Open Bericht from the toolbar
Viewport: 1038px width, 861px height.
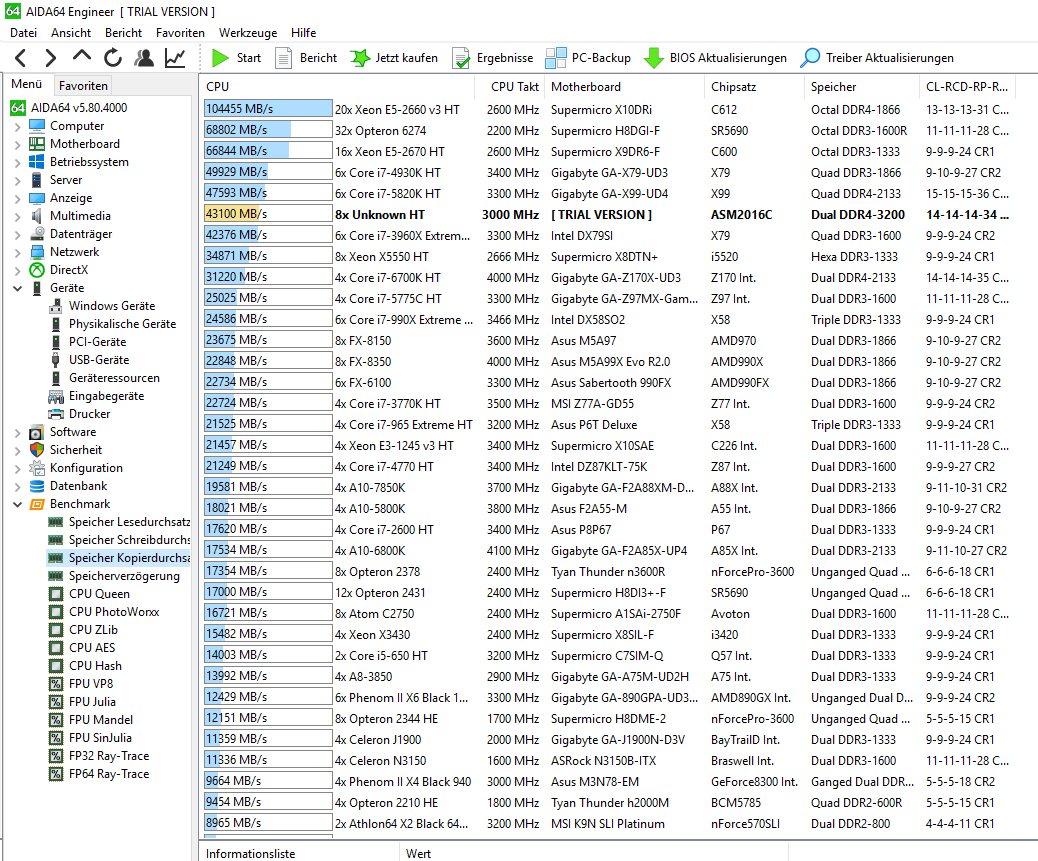pyautogui.click(x=306, y=58)
